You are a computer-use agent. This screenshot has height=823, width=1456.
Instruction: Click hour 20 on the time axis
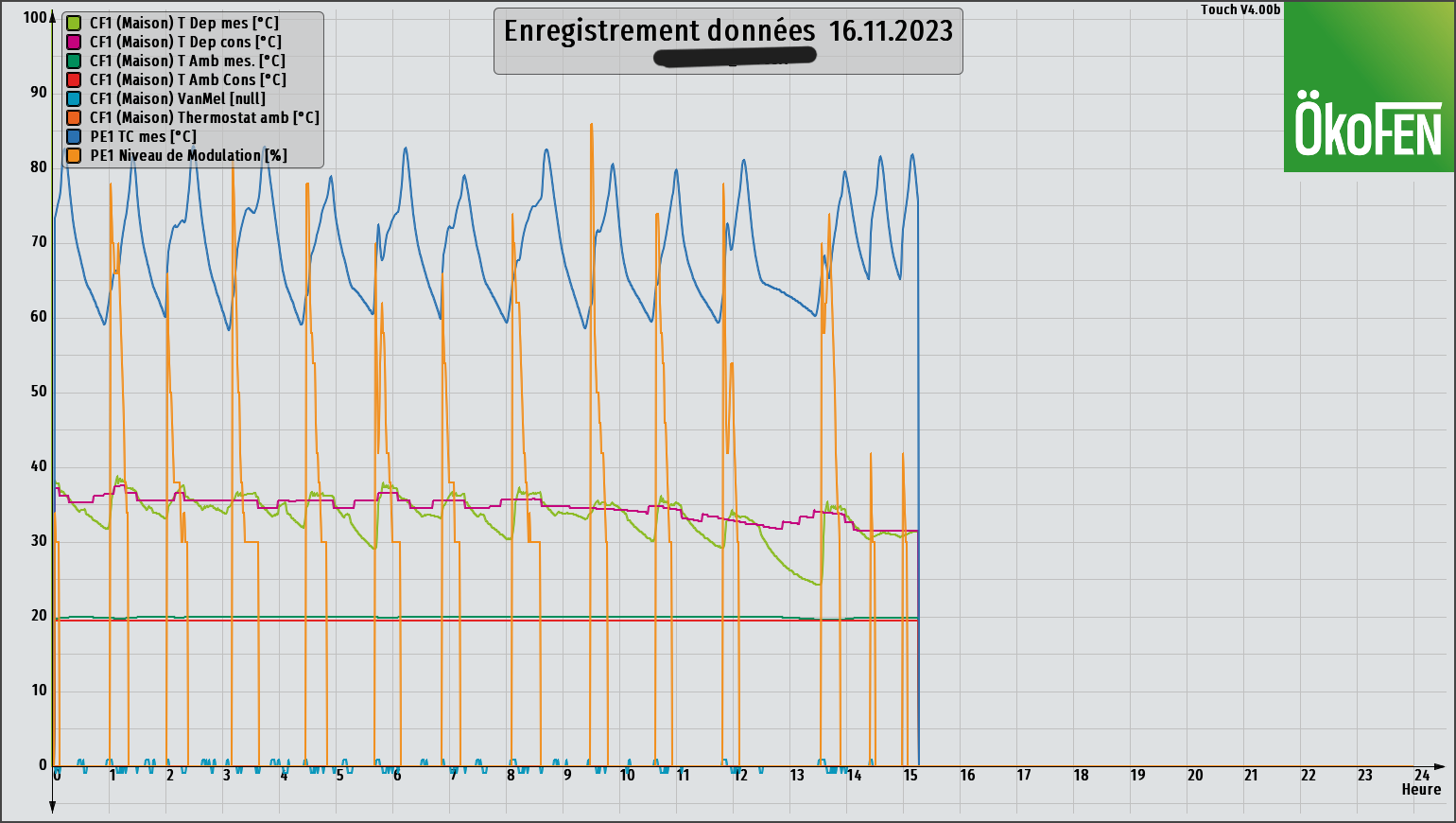(x=1195, y=776)
